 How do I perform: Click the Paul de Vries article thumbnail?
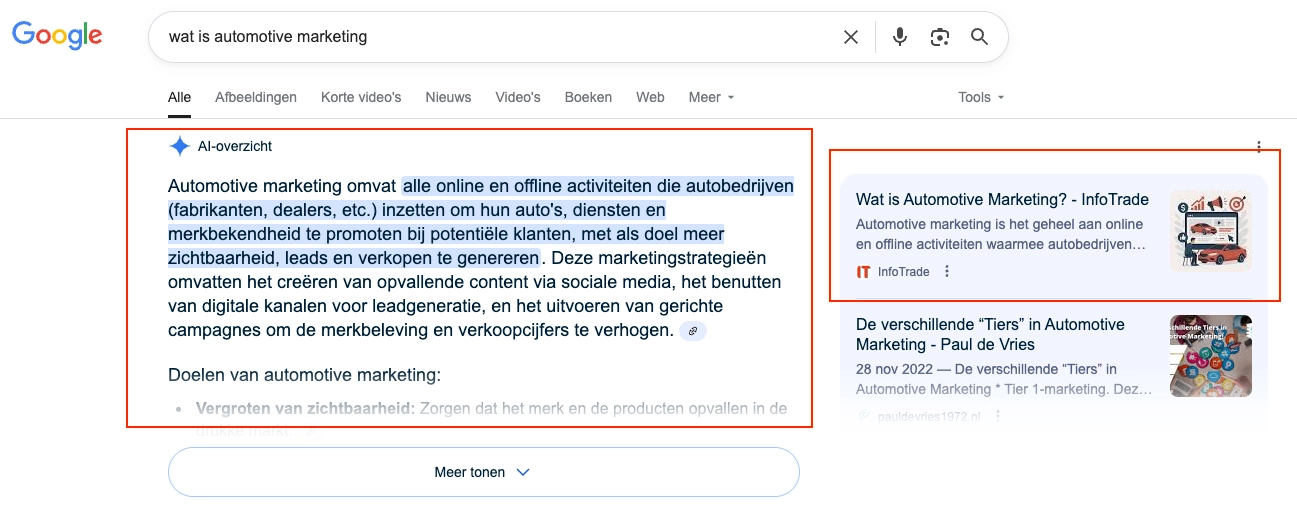coord(1210,355)
